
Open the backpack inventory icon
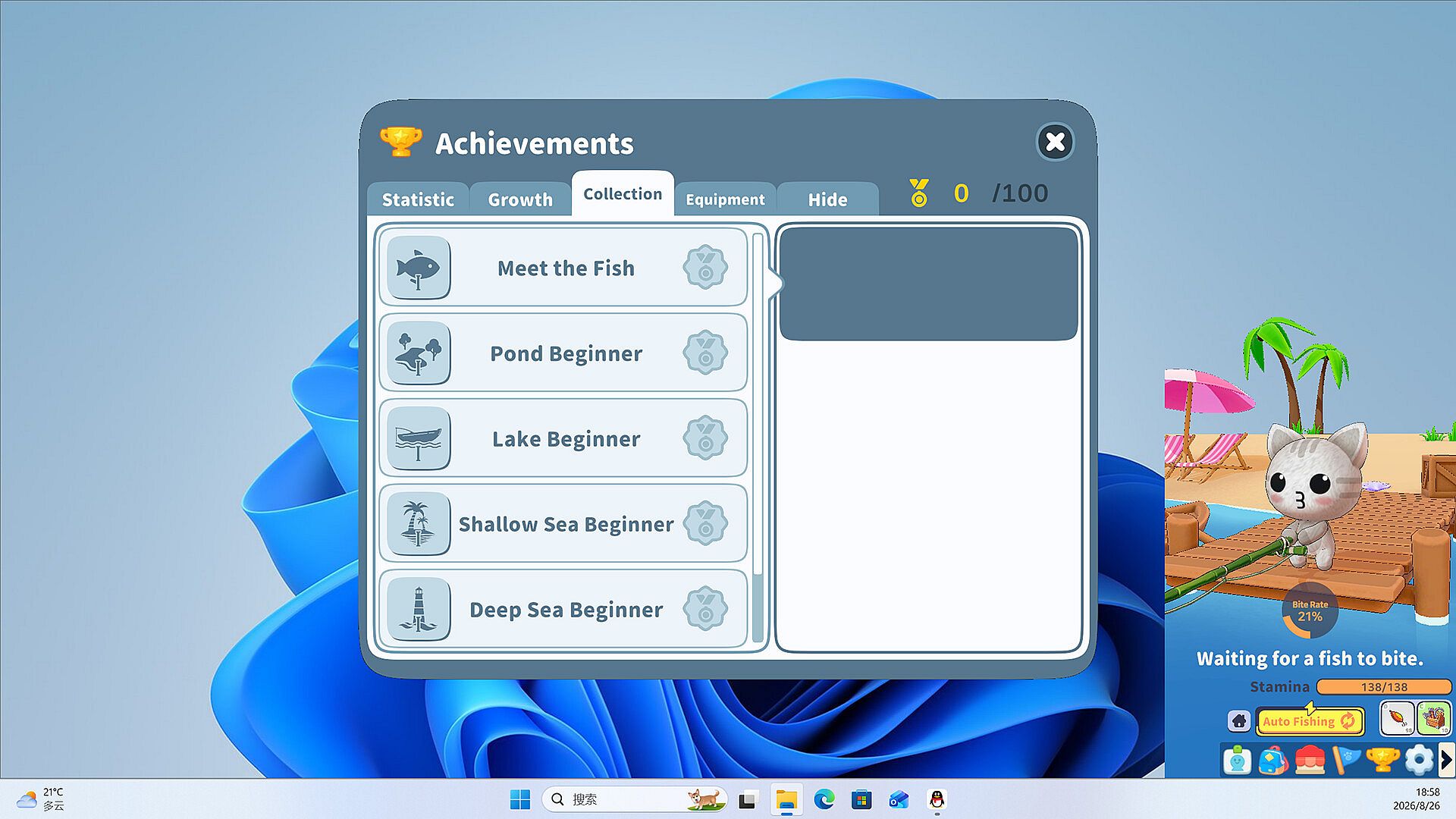coord(1273,760)
